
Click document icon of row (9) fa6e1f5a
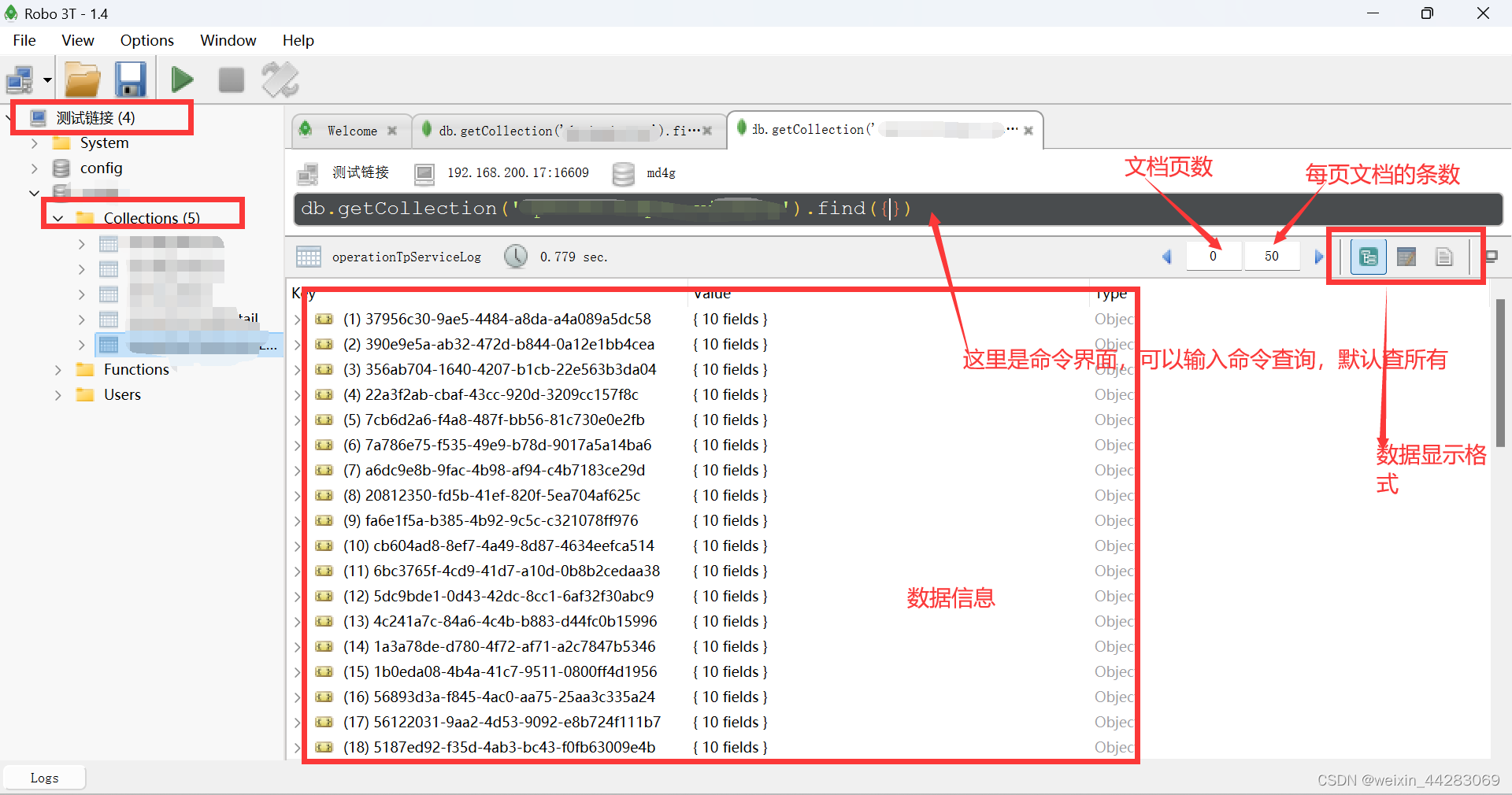[324, 521]
